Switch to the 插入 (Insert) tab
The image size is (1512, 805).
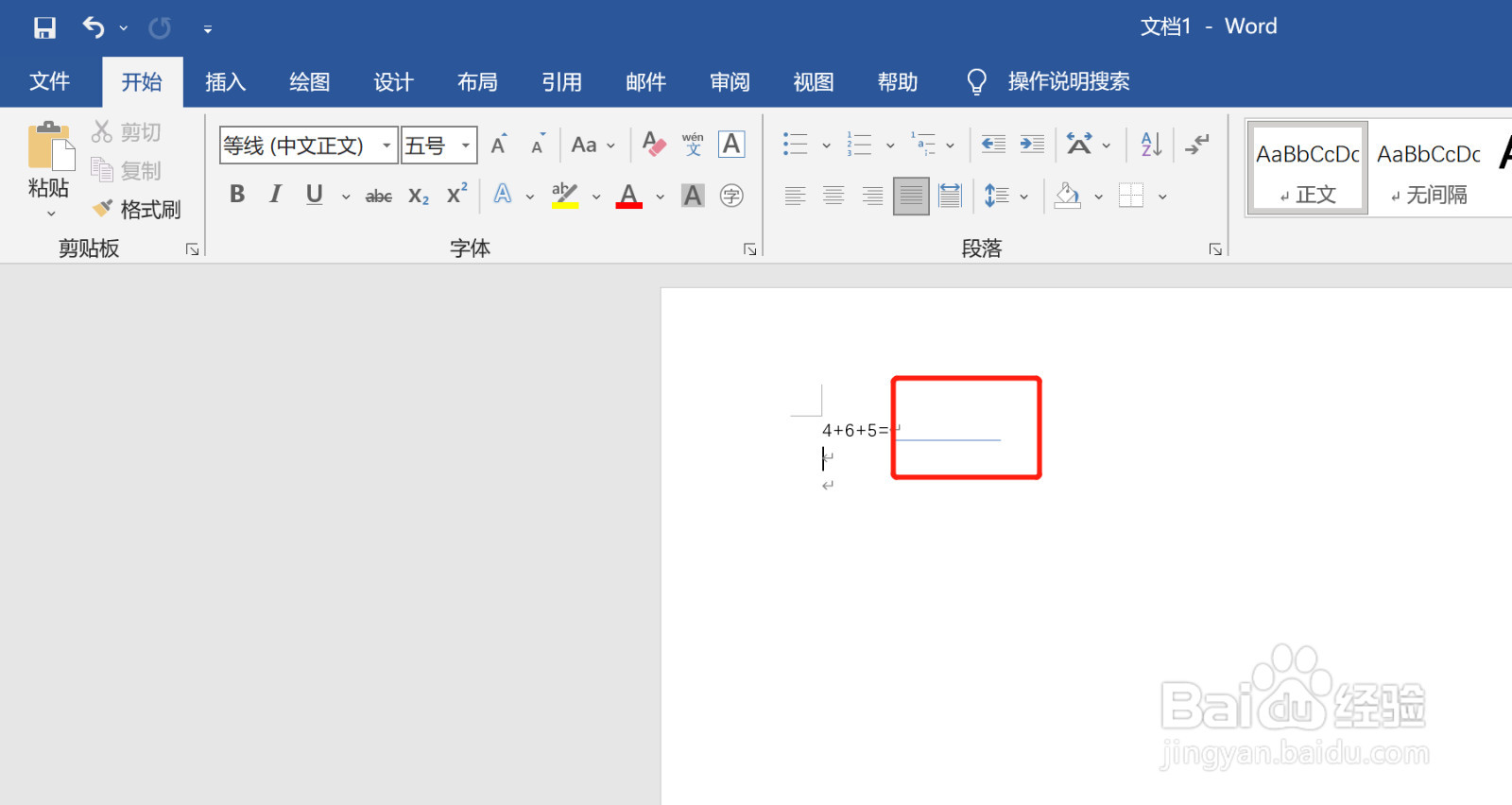pos(226,82)
